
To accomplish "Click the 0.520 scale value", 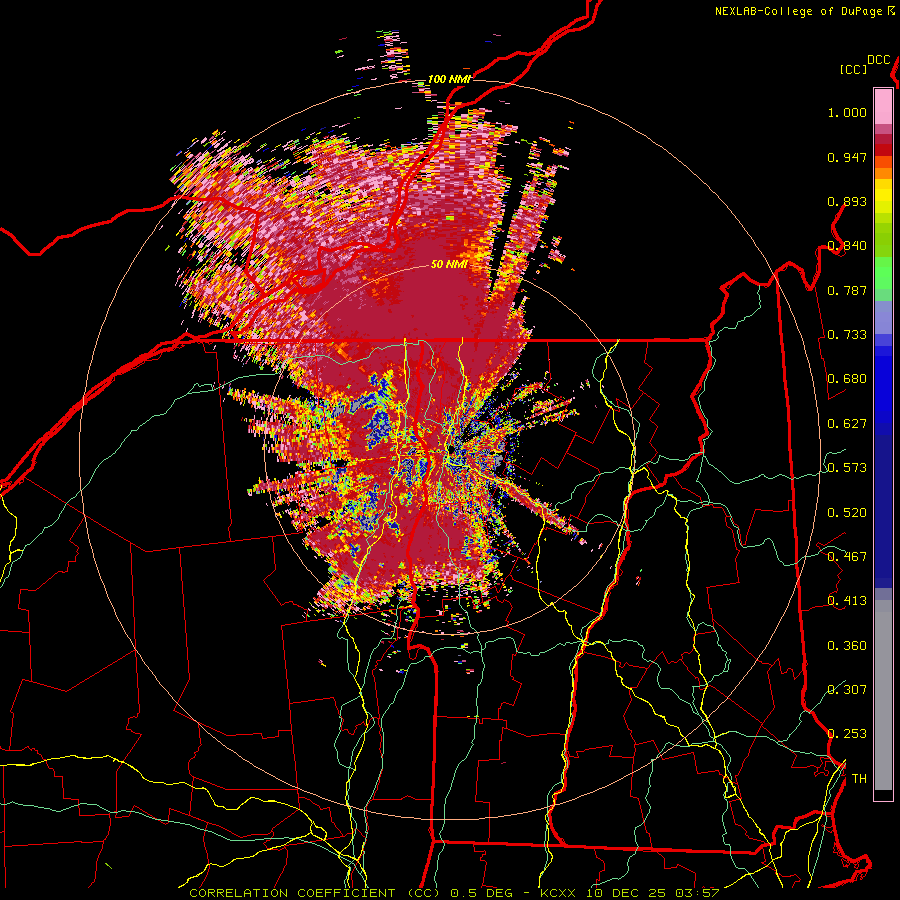I will click(847, 513).
